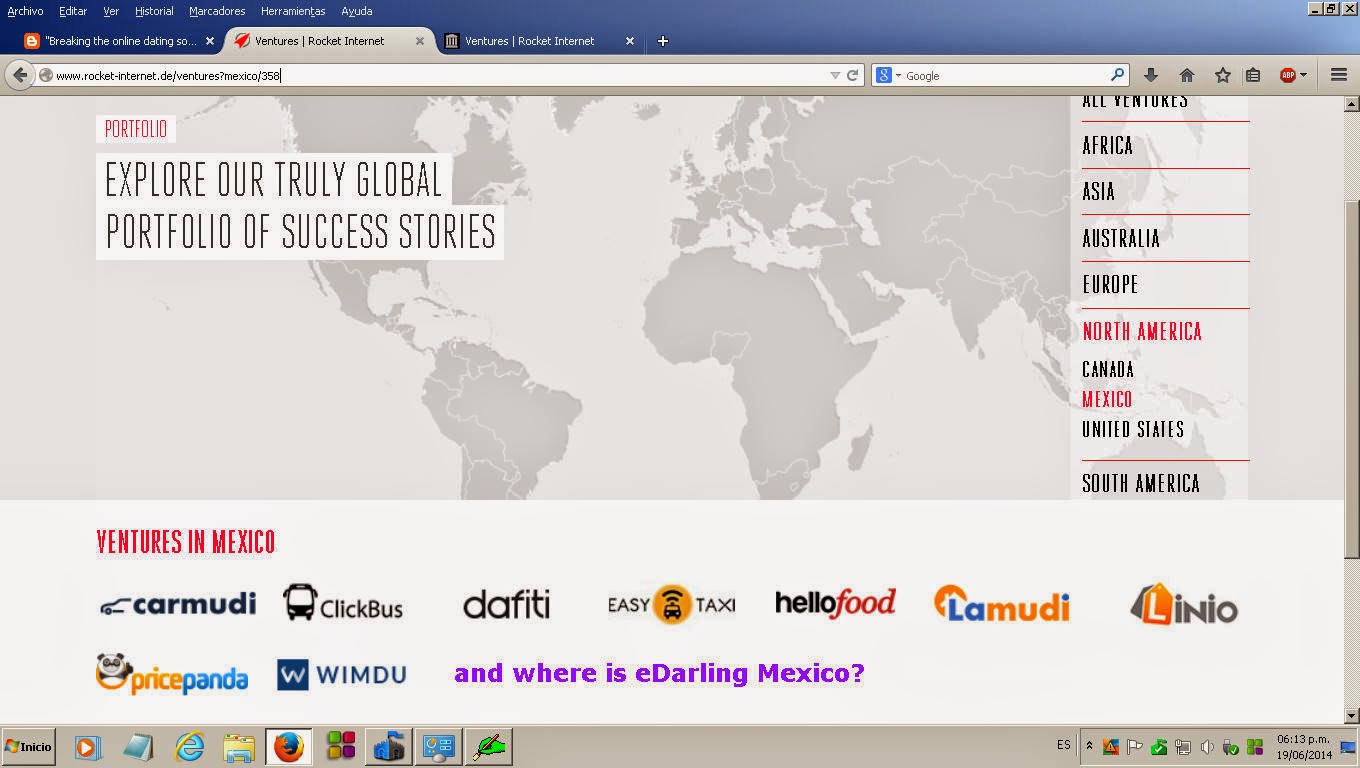Open the Lamudi venture logo
Viewport: 1360px width, 768px height.
point(1002,603)
